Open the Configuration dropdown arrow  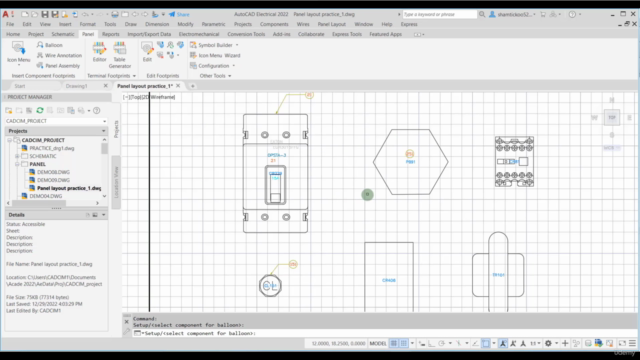pos(233,66)
